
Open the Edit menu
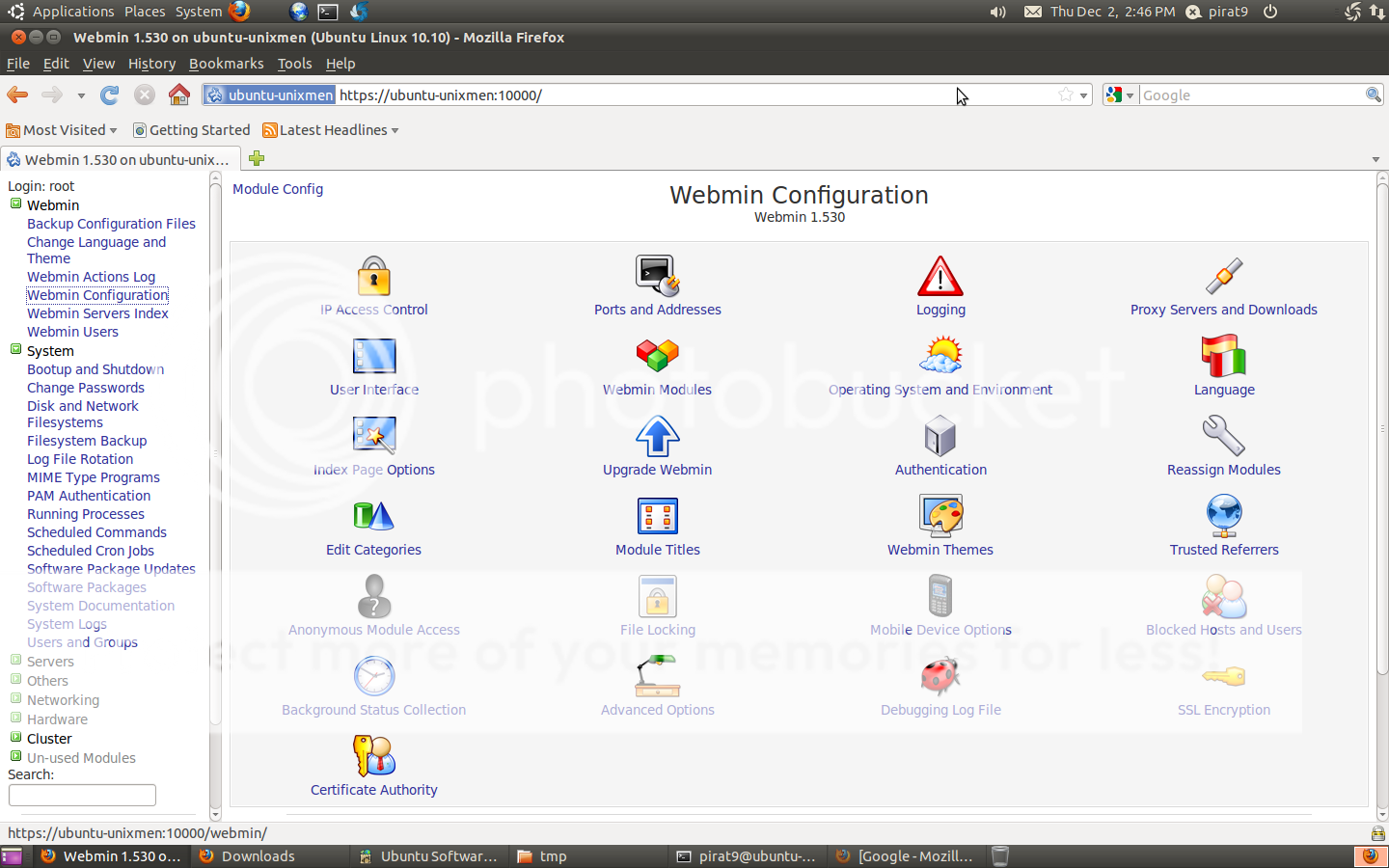[56, 64]
